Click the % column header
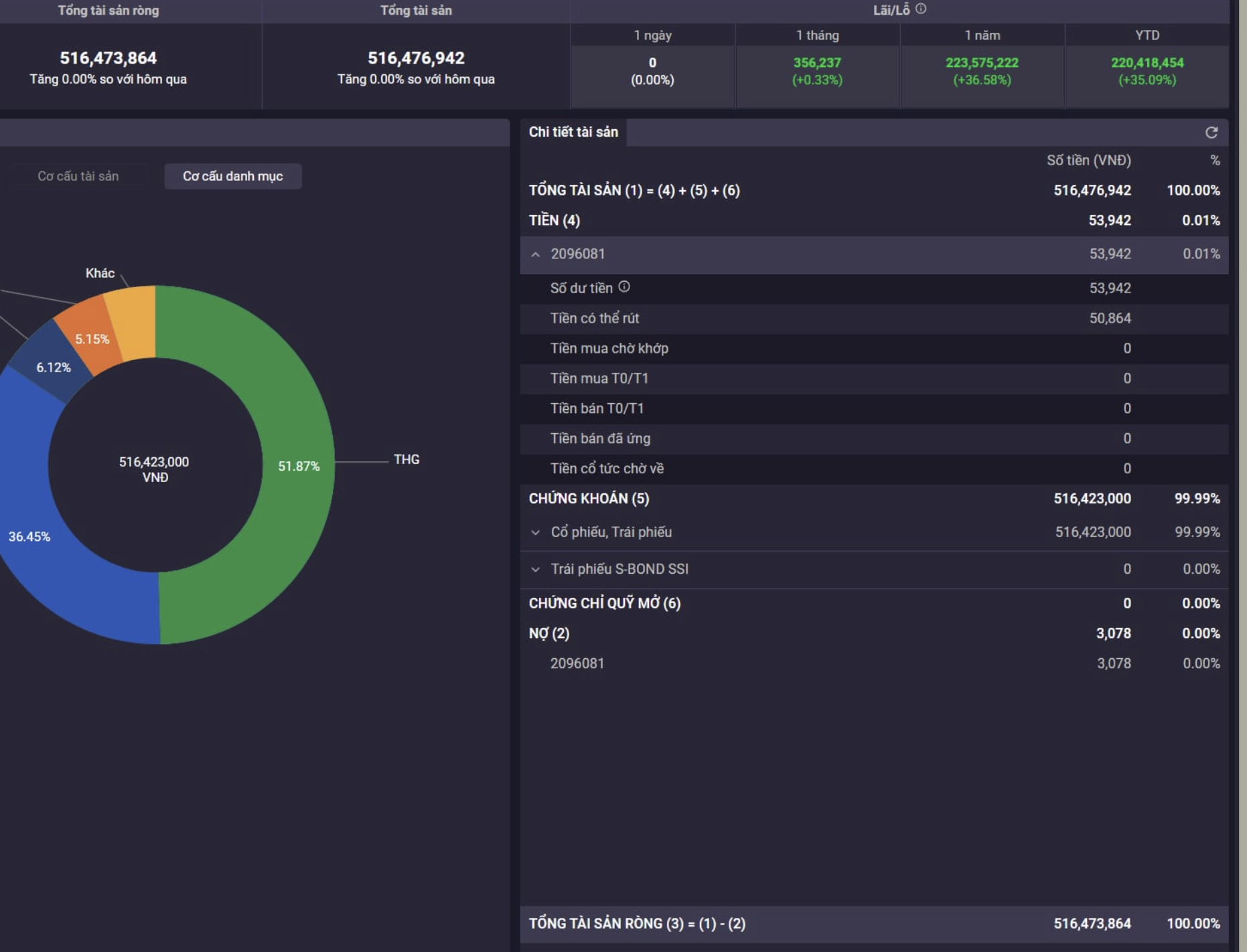Image resolution: width=1247 pixels, height=952 pixels. pyautogui.click(x=1215, y=161)
